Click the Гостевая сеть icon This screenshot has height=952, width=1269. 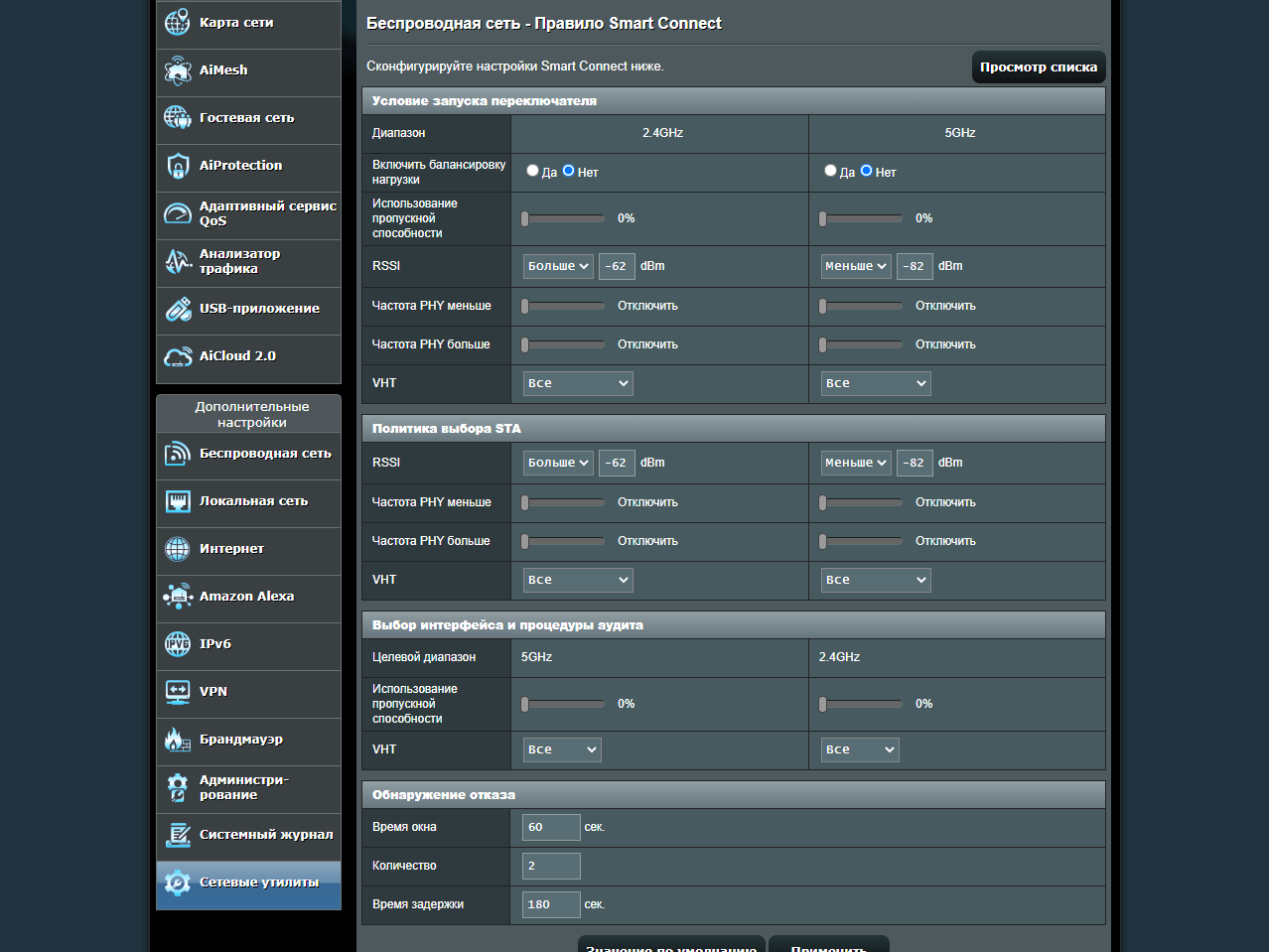(x=178, y=117)
